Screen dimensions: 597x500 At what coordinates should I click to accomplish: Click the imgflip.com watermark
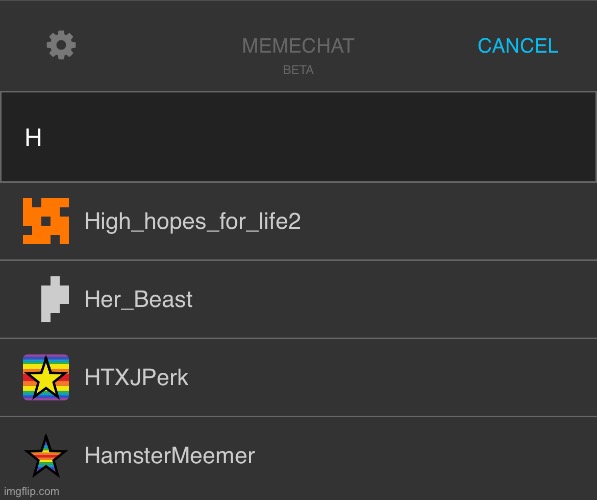click(x=32, y=491)
